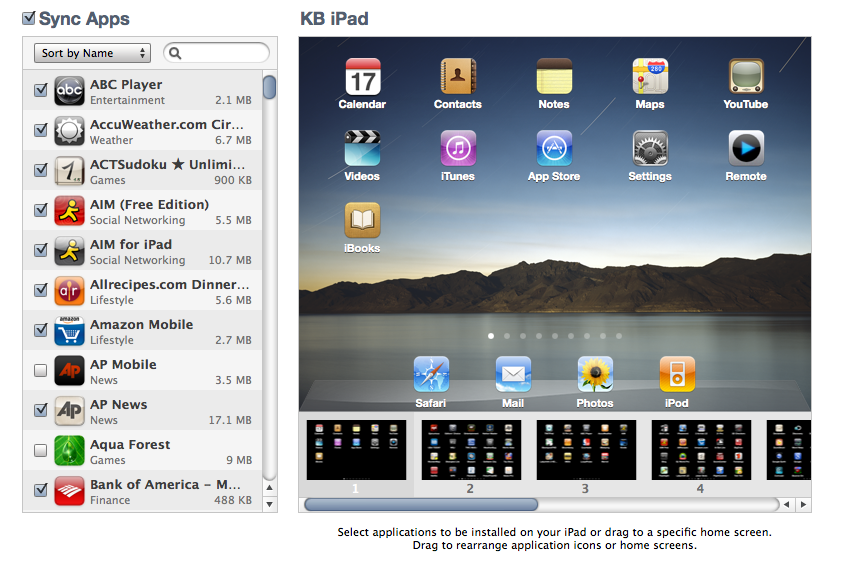
Task: Uncheck the Allrecipes.com Dinner checkbox
Action: [40, 290]
